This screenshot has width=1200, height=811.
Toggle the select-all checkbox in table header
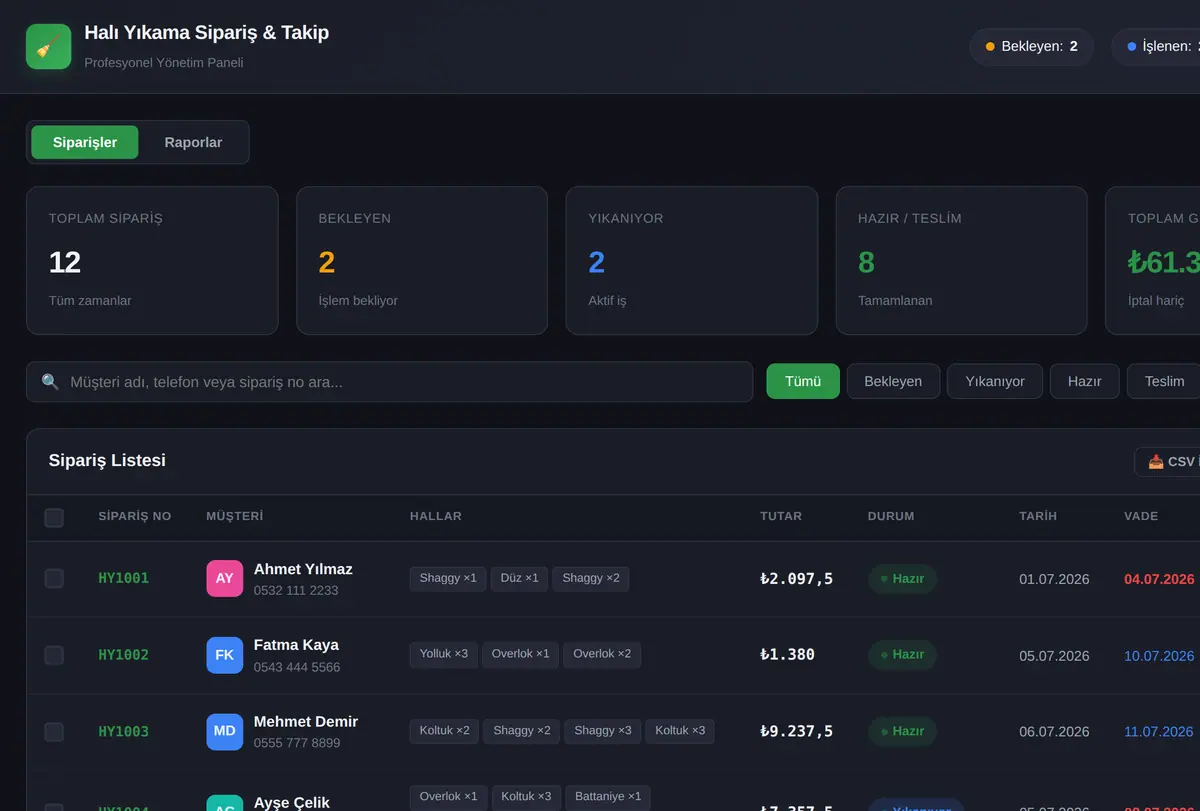54,517
